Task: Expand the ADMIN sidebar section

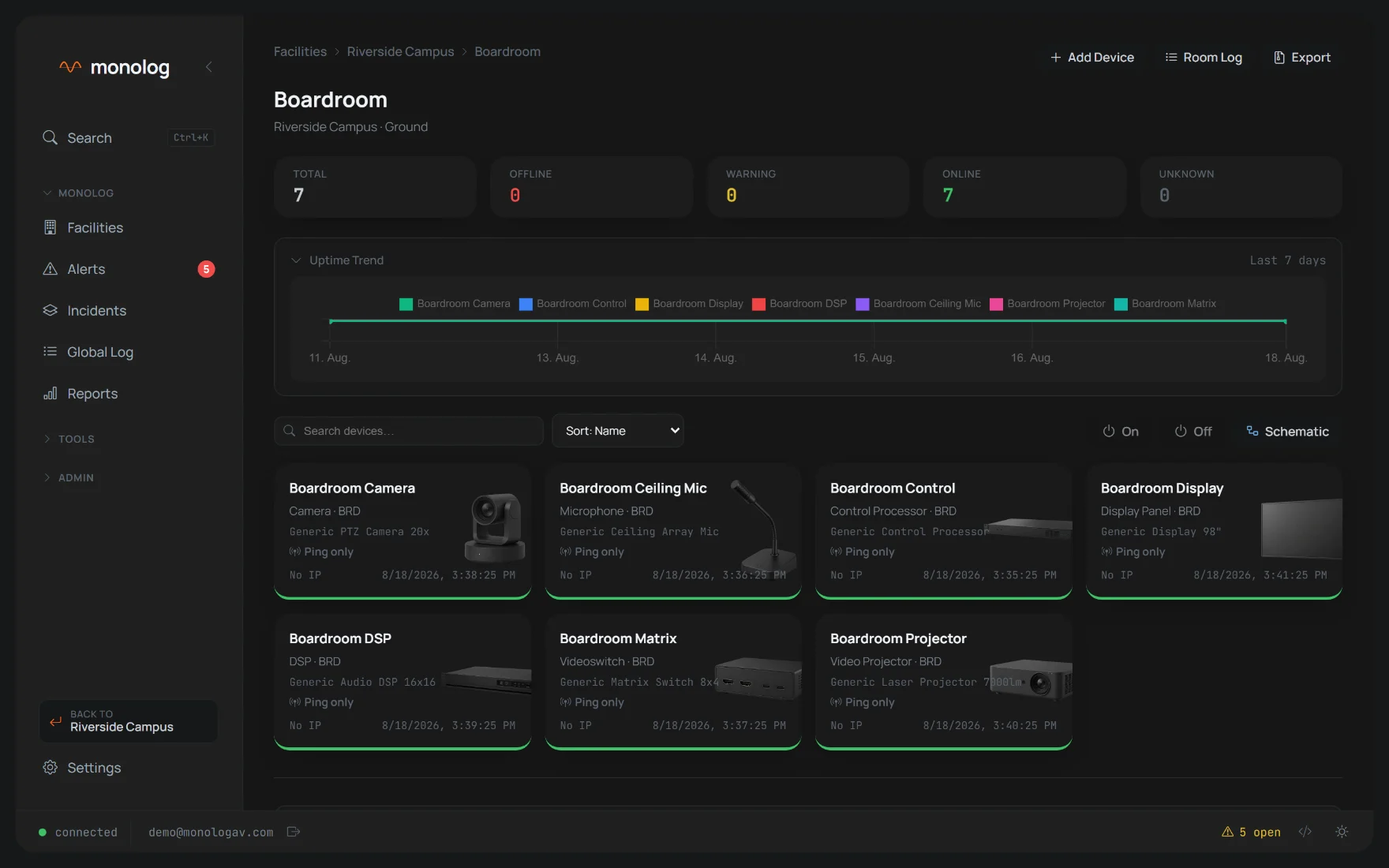Action: tap(69, 477)
